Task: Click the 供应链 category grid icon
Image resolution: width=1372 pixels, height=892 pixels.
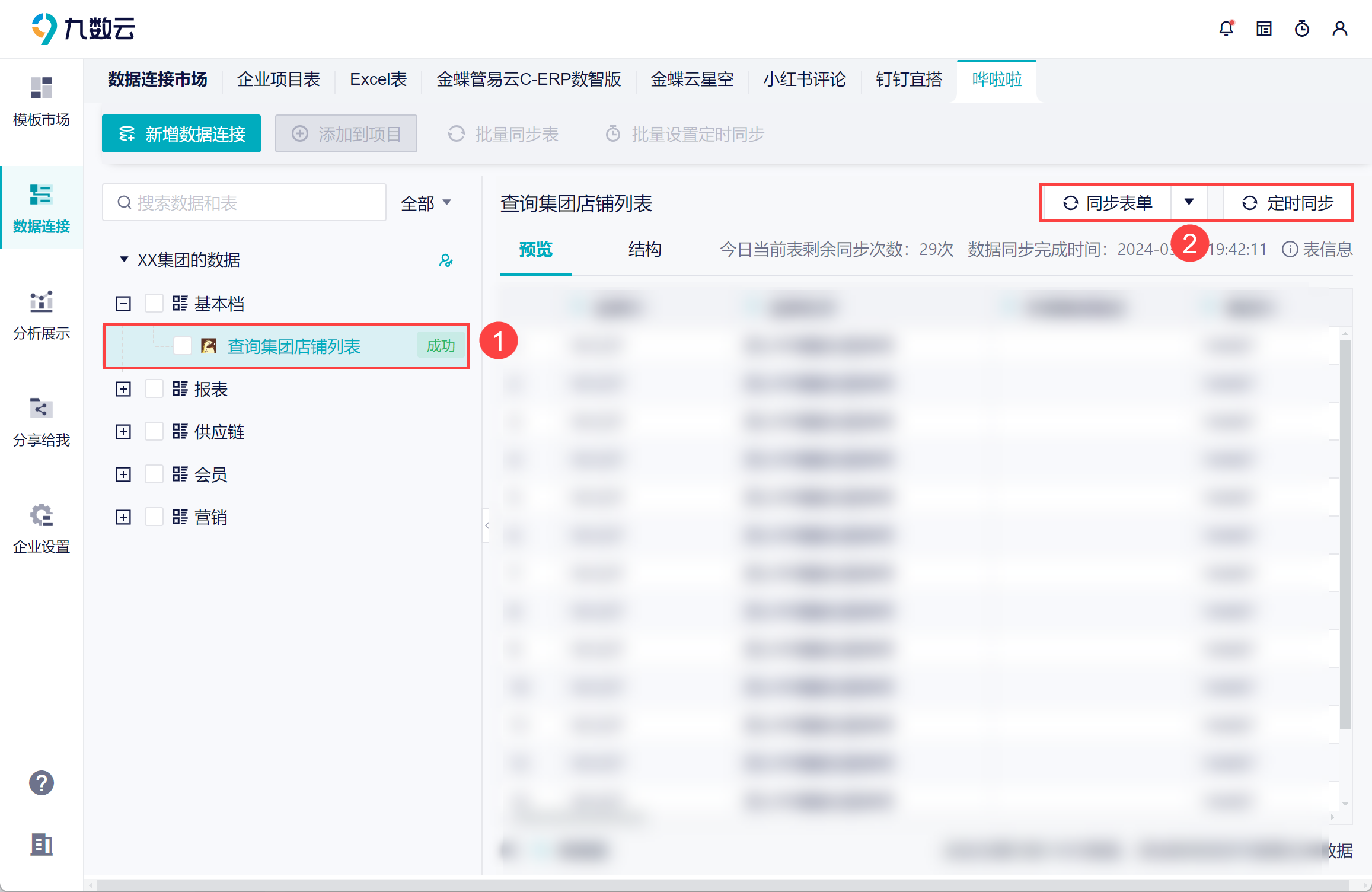Action: tap(180, 432)
